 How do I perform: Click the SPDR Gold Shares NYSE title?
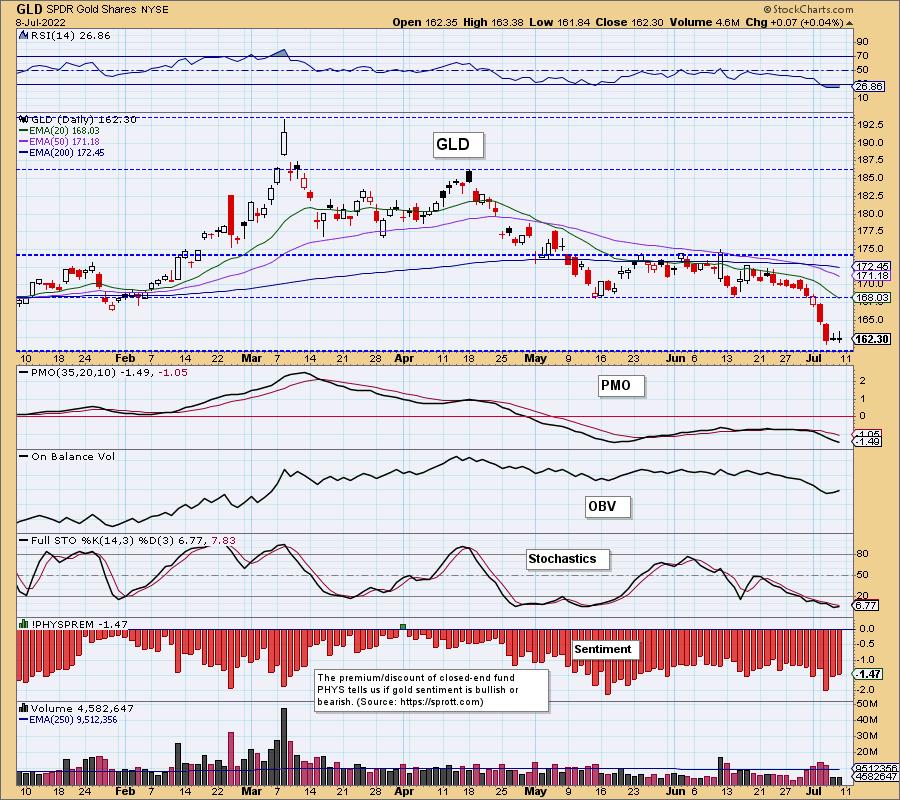(x=107, y=9)
